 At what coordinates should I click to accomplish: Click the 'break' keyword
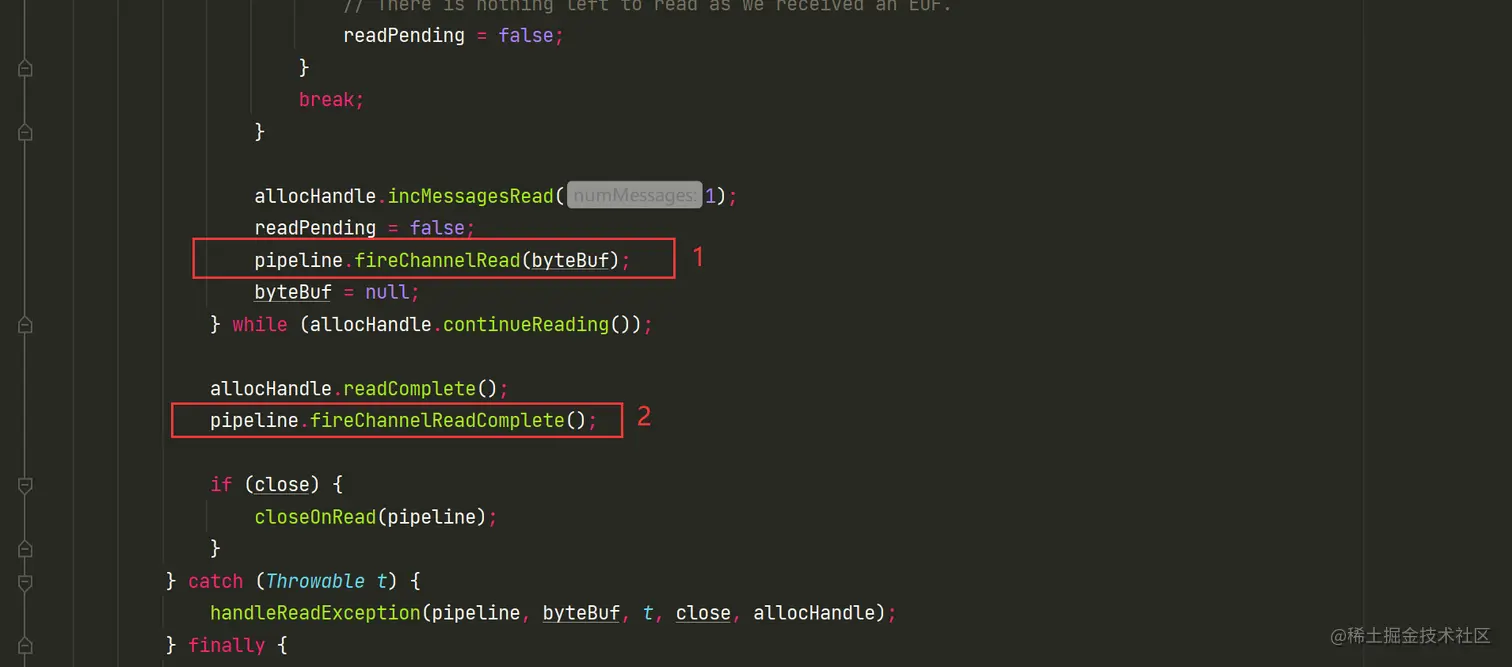point(326,100)
